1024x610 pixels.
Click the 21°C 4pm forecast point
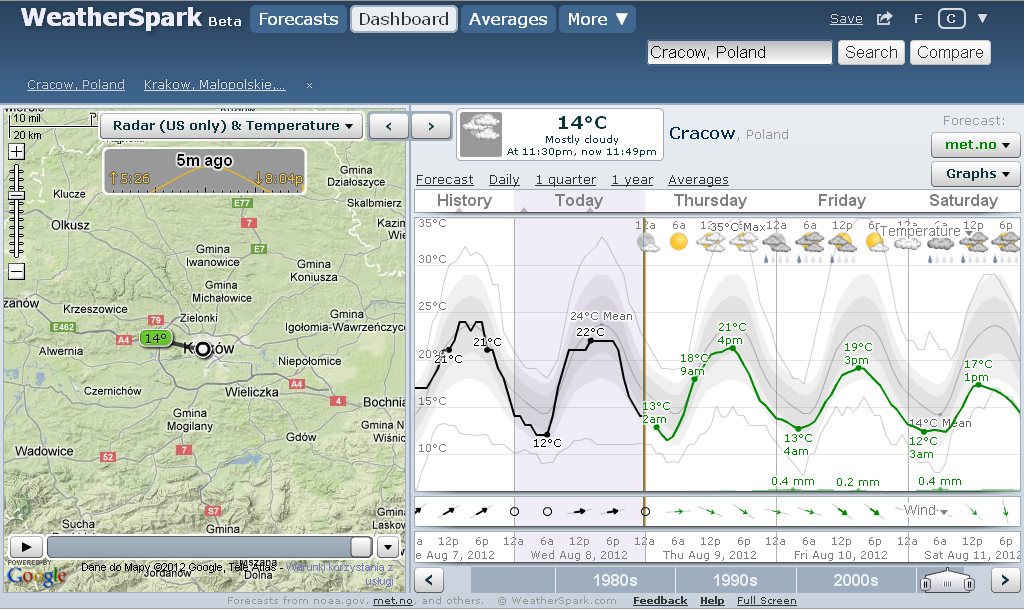[733, 348]
